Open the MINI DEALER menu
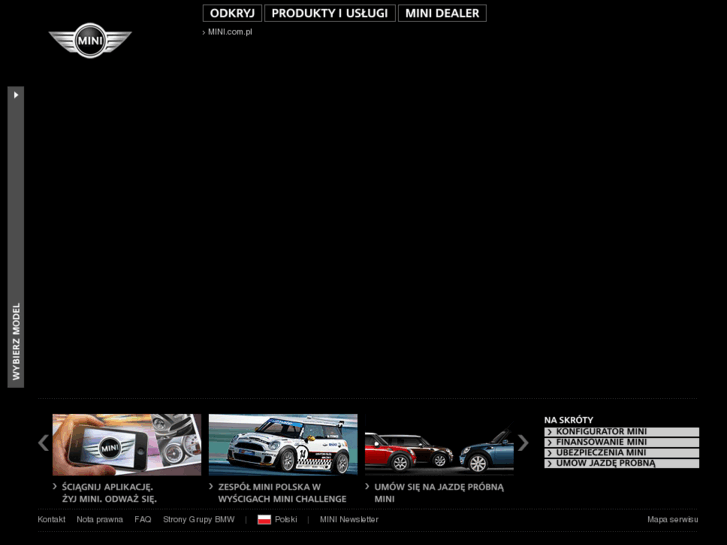 pos(442,13)
